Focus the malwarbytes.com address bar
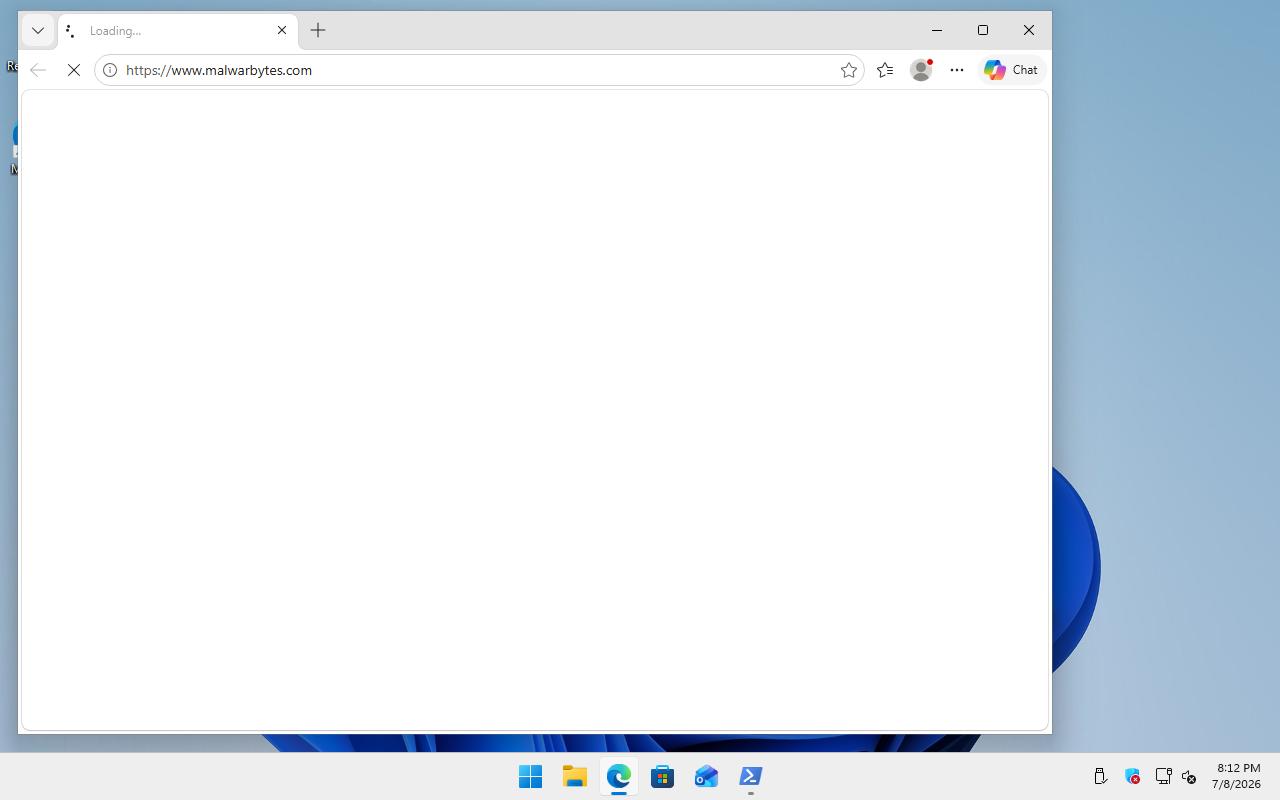The width and height of the screenshot is (1280, 800). click(x=479, y=70)
